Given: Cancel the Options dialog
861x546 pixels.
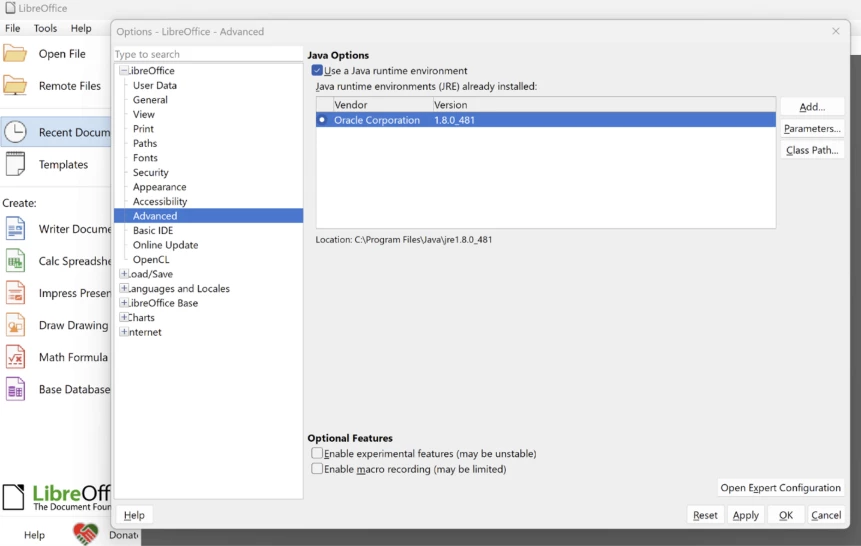Looking at the screenshot, I should pos(826,515).
